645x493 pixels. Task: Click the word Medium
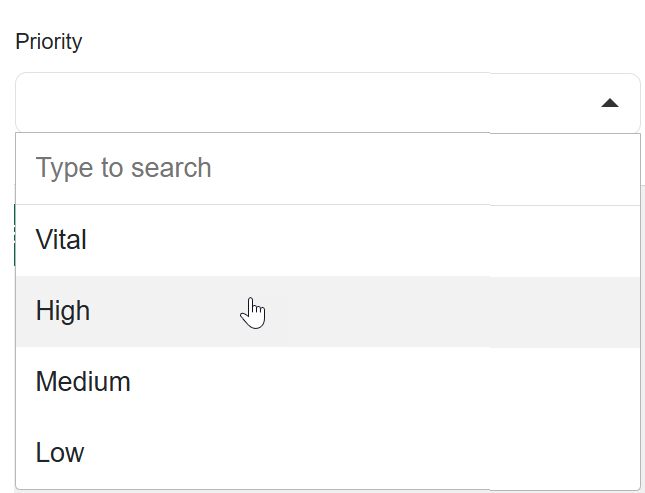pyautogui.click(x=83, y=381)
